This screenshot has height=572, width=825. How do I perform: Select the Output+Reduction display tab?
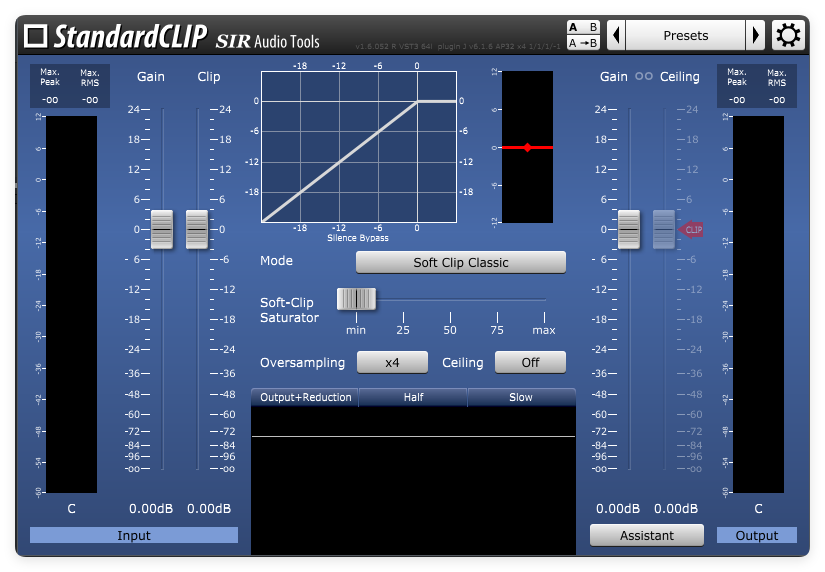tap(305, 397)
